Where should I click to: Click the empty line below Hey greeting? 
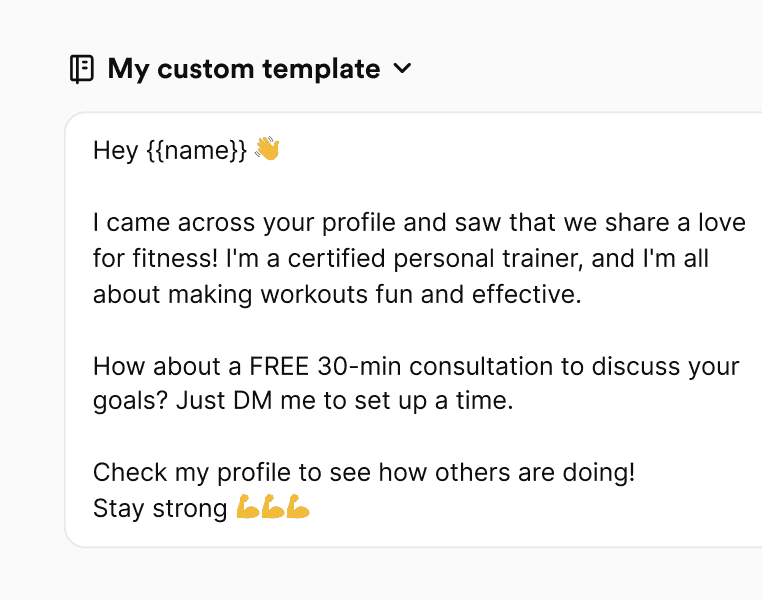coord(300,186)
